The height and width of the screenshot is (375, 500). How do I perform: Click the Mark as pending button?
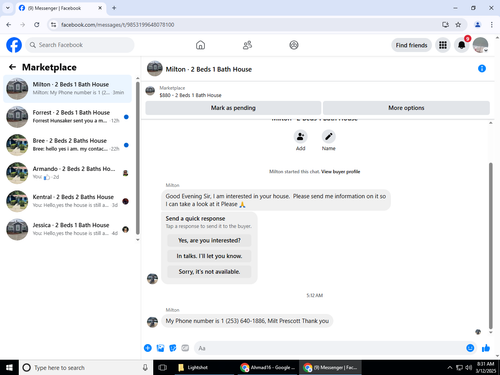click(233, 108)
